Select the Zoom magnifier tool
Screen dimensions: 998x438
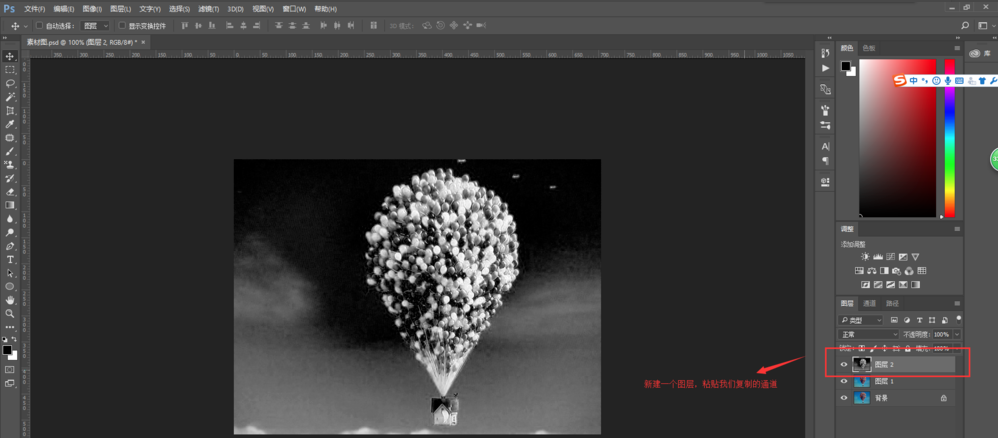click(x=10, y=313)
